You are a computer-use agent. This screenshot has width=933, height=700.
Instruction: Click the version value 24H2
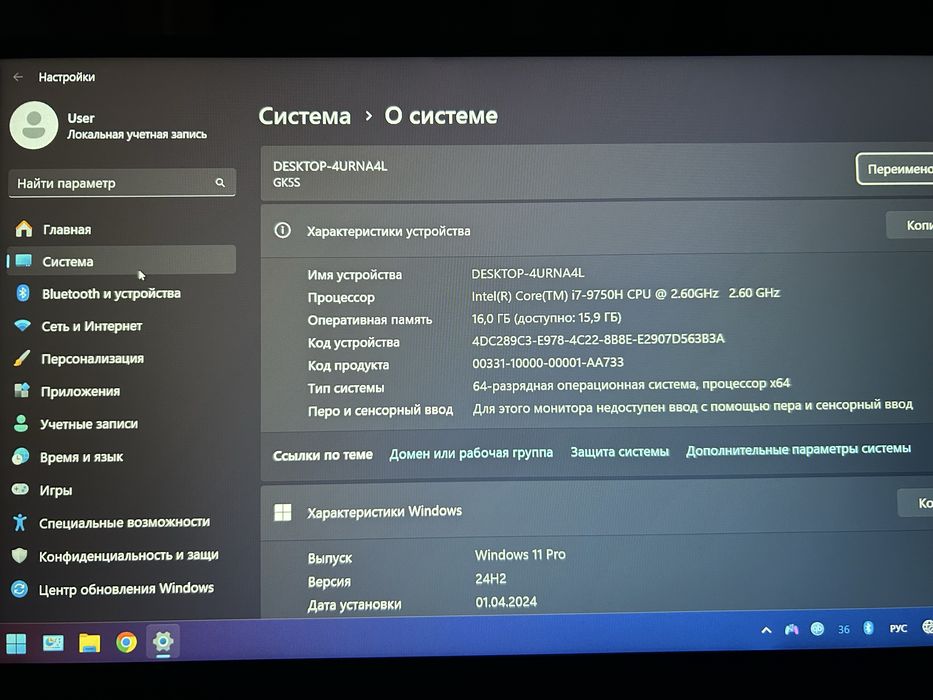point(491,578)
